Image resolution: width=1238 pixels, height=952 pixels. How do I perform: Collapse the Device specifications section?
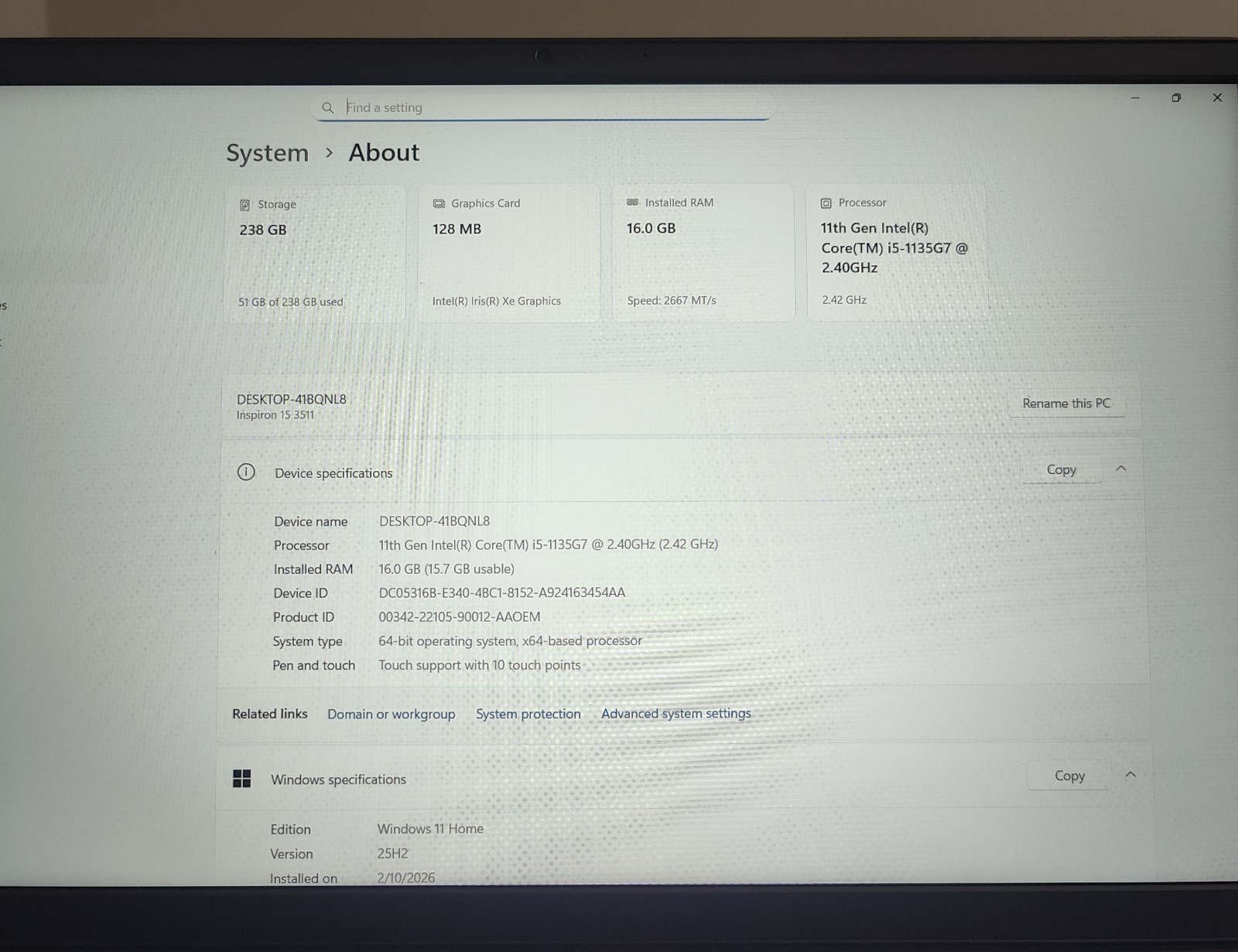1121,469
